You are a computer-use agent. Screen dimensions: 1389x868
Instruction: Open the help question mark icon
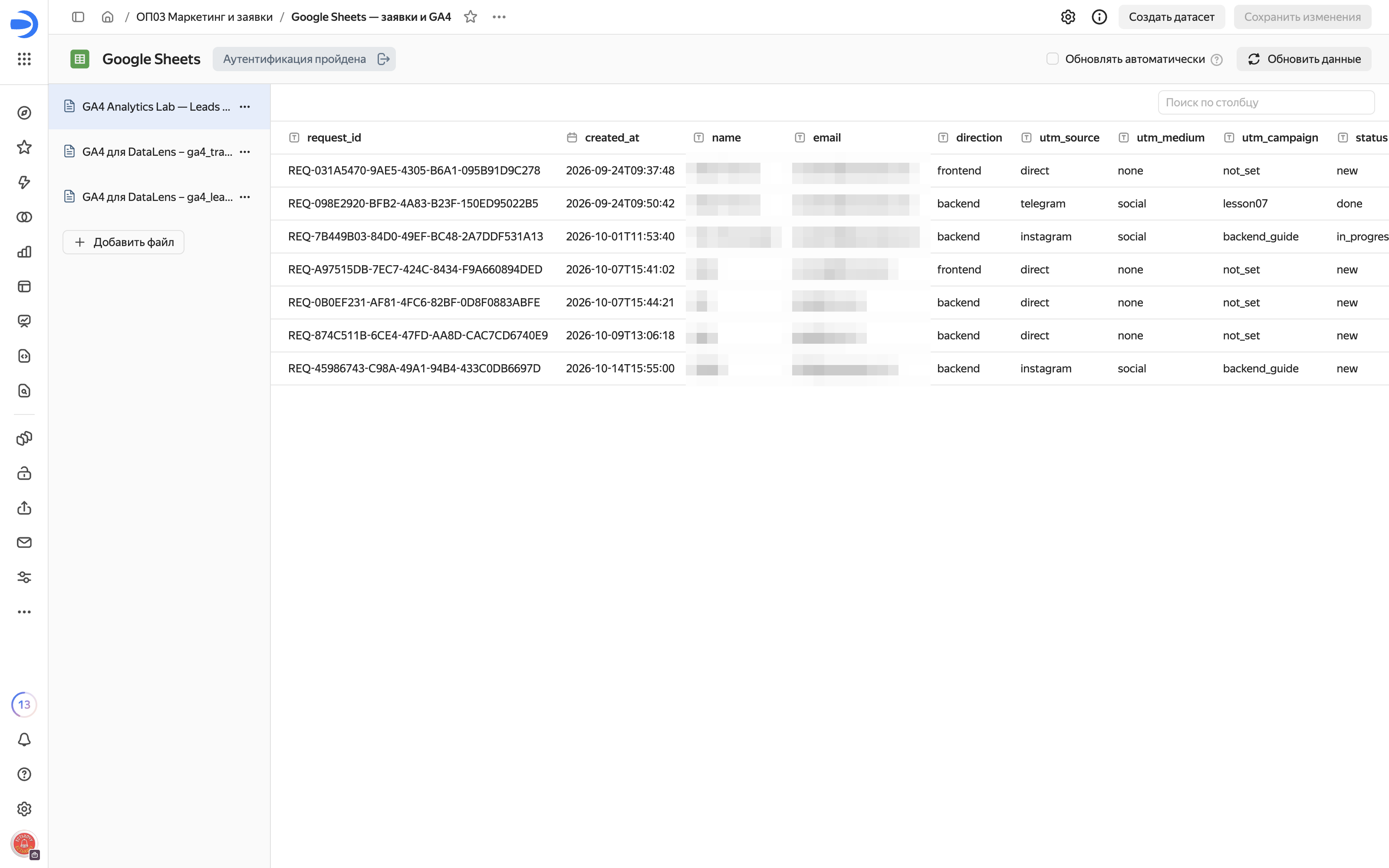pos(24,774)
